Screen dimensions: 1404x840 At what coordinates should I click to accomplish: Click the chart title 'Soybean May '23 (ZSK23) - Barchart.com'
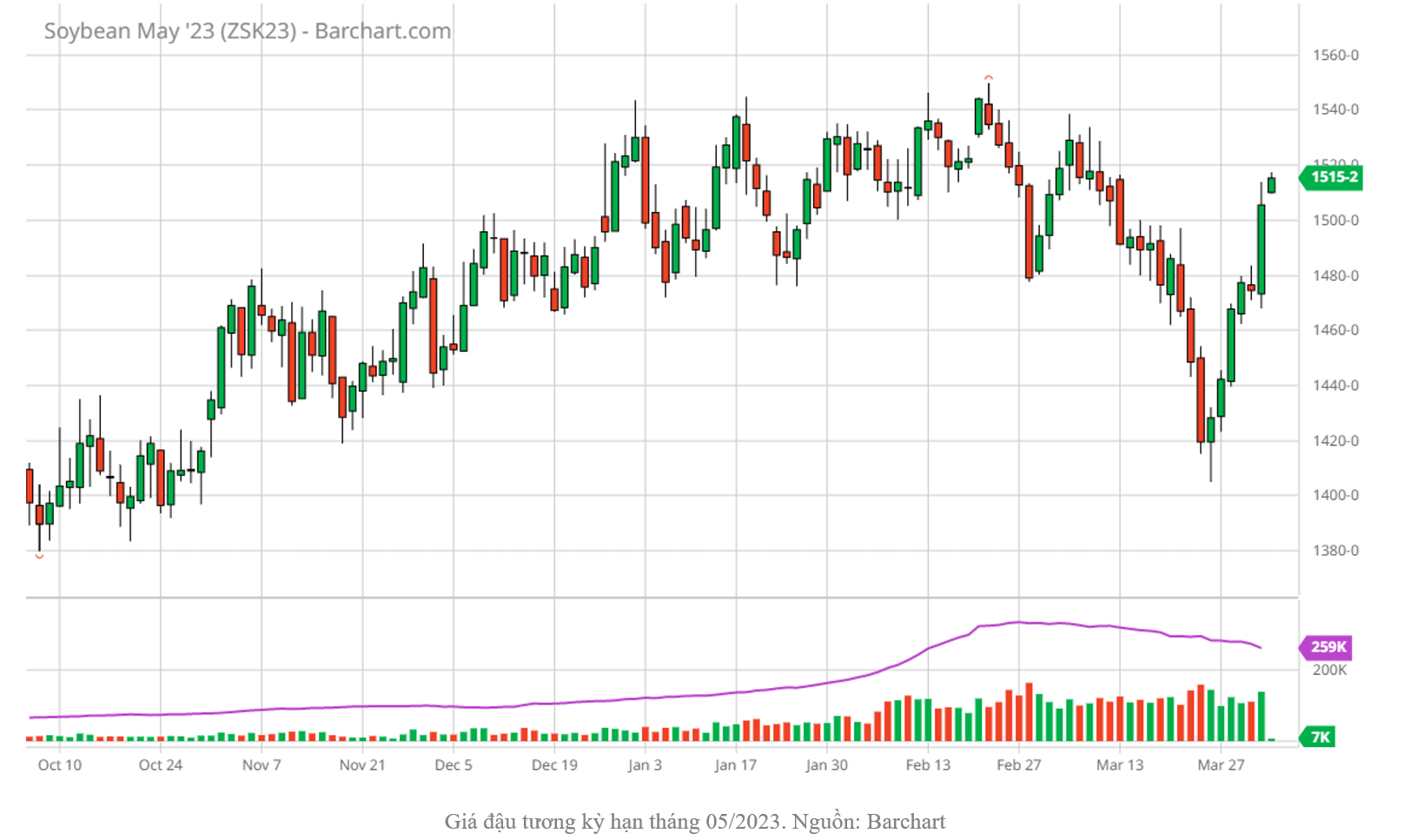point(248,31)
